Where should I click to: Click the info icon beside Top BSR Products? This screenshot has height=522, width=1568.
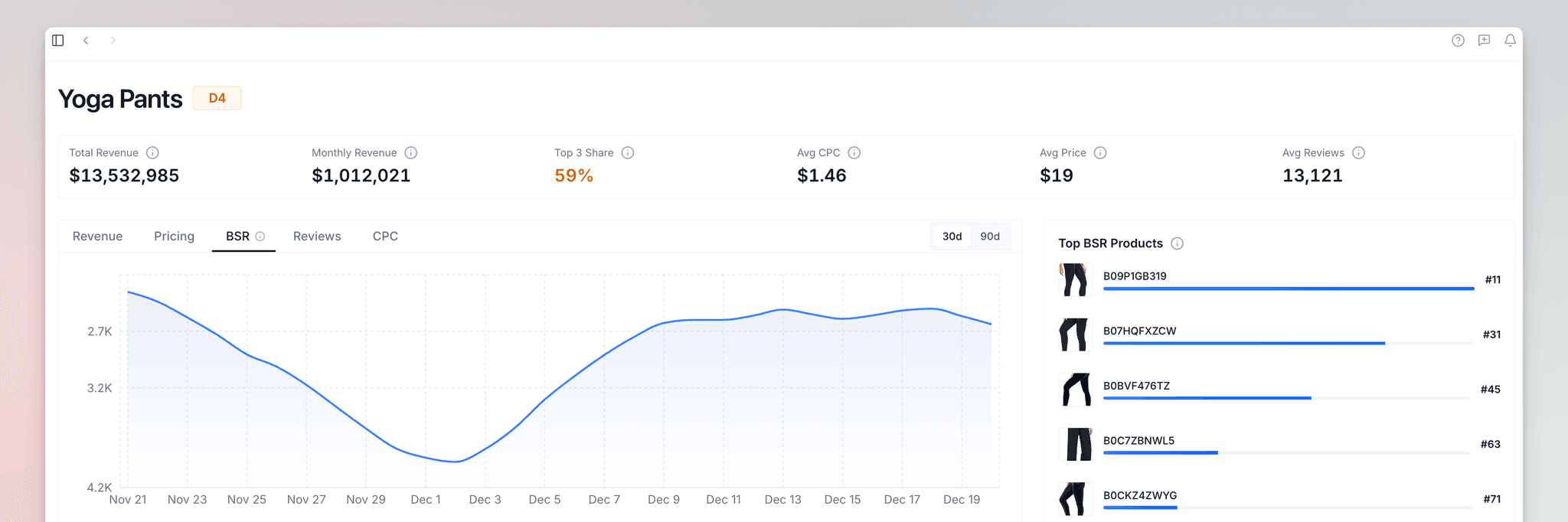(x=1178, y=243)
